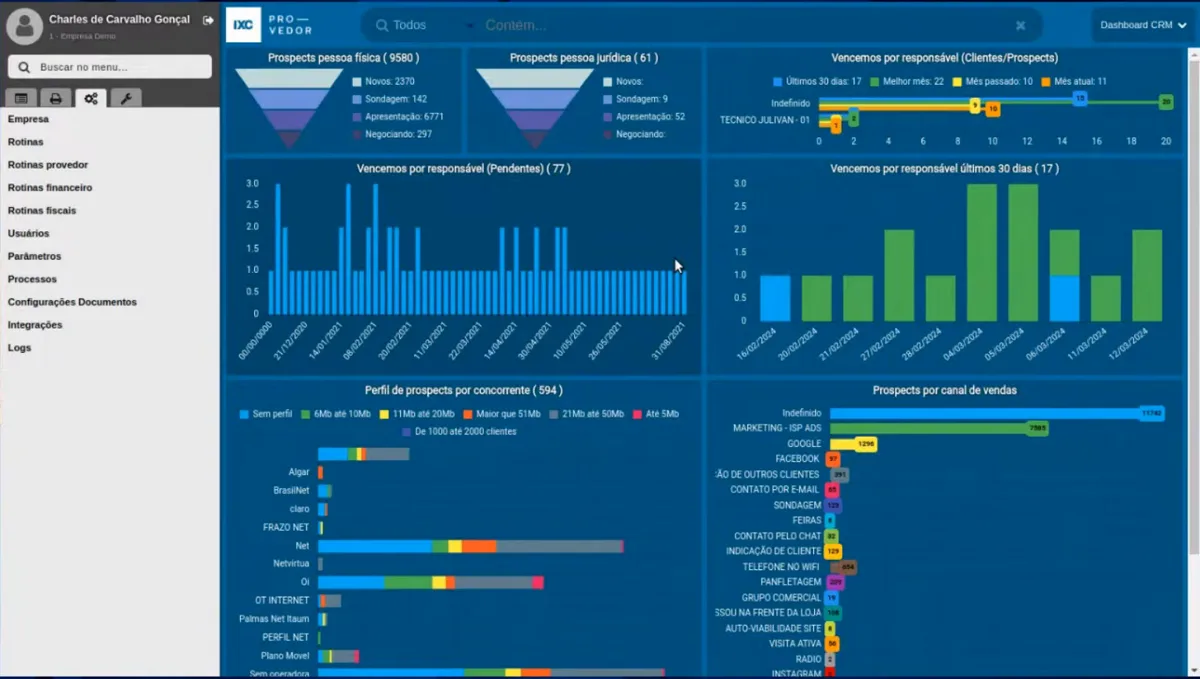Viewport: 1200px width, 679px height.
Task: Toggle the Maior que 51Mb legend series
Action: pyautogui.click(x=502, y=414)
